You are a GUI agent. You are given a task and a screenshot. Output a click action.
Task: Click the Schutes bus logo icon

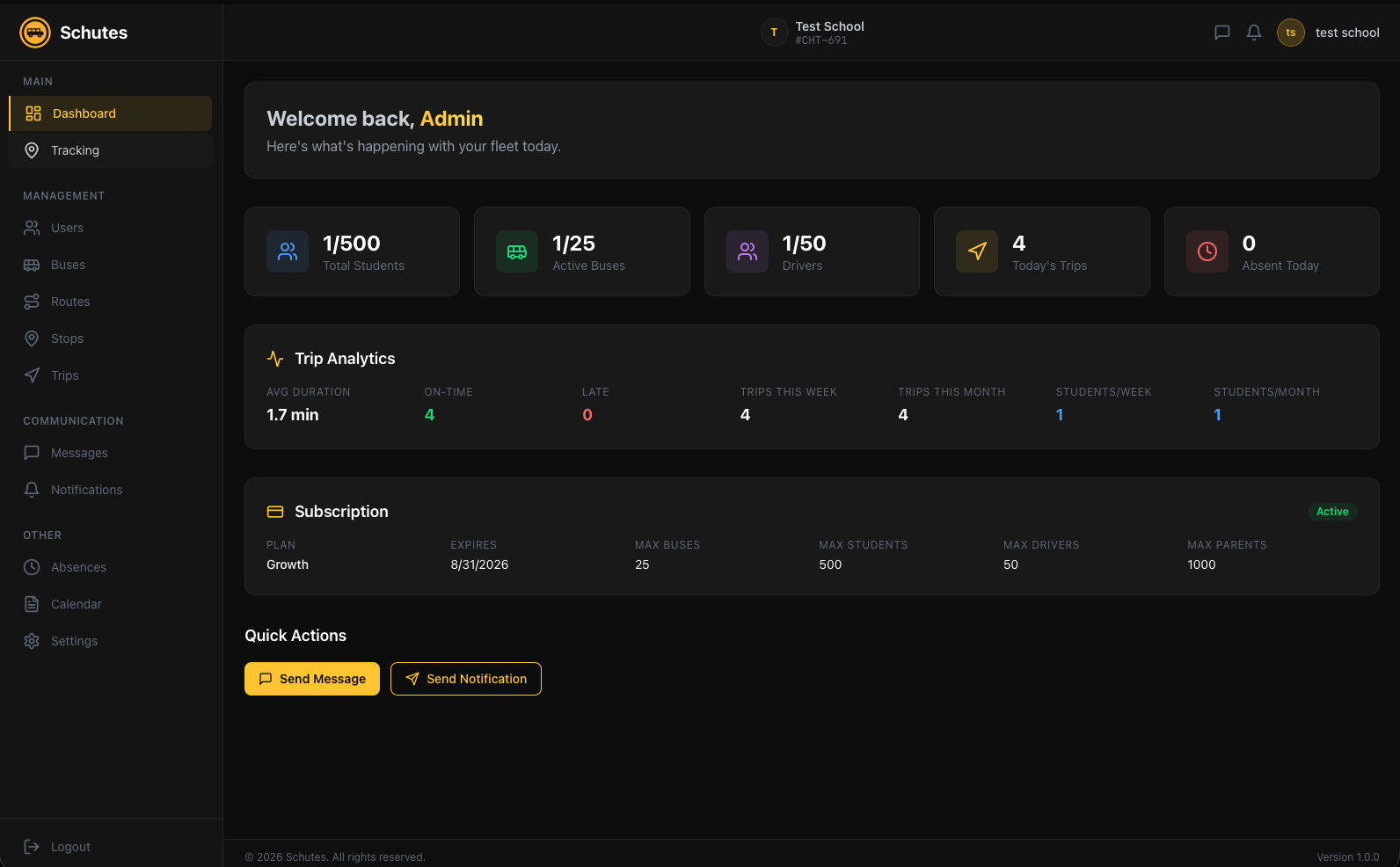point(35,33)
